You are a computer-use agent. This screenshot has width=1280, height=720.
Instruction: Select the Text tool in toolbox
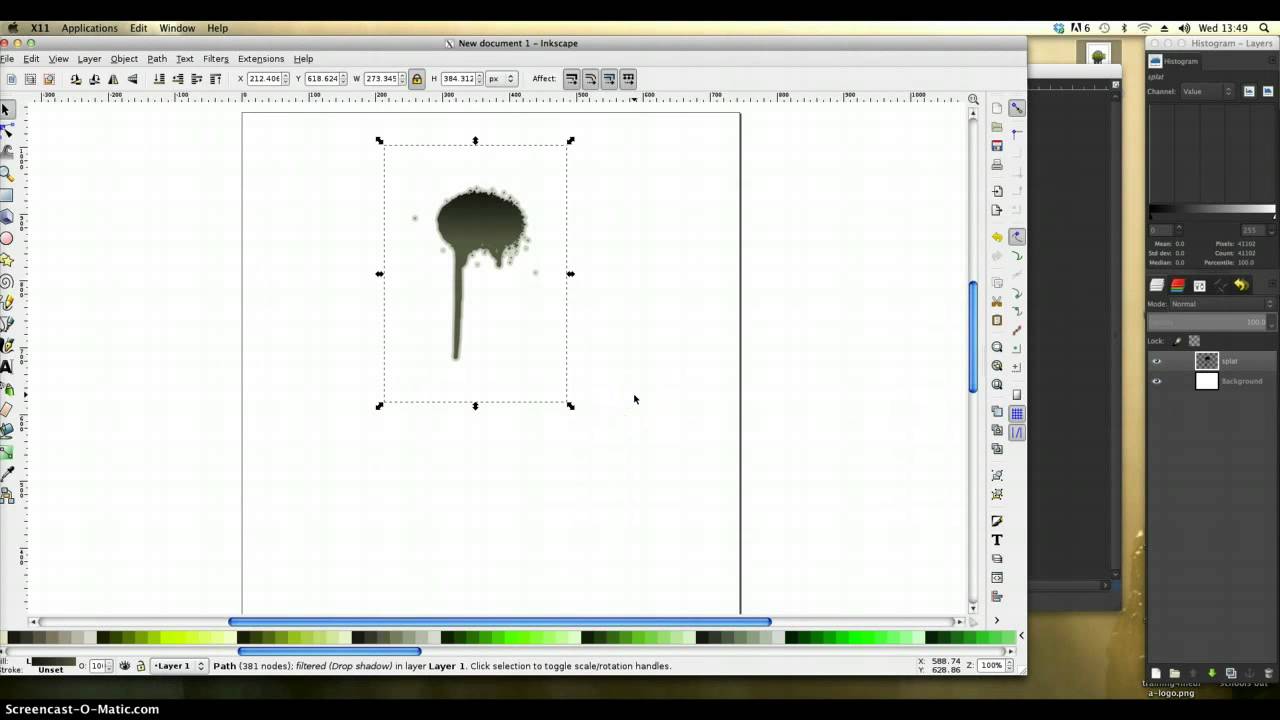pyautogui.click(x=6, y=367)
